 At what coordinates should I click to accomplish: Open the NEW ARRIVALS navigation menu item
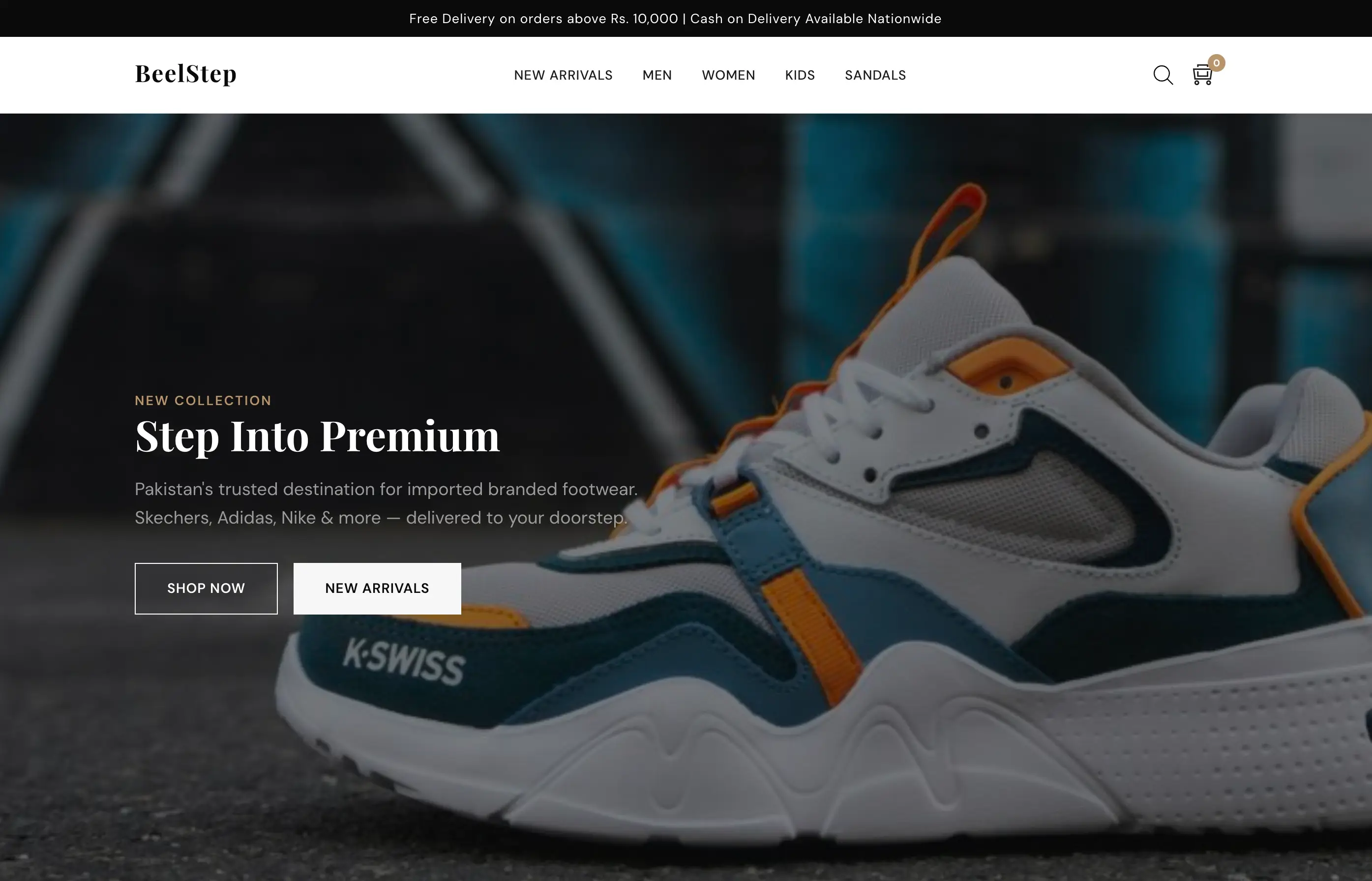coord(563,75)
